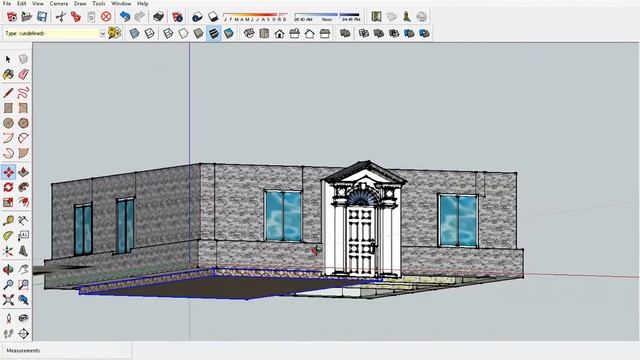
Task: Open the View menu
Action: [x=38, y=3]
